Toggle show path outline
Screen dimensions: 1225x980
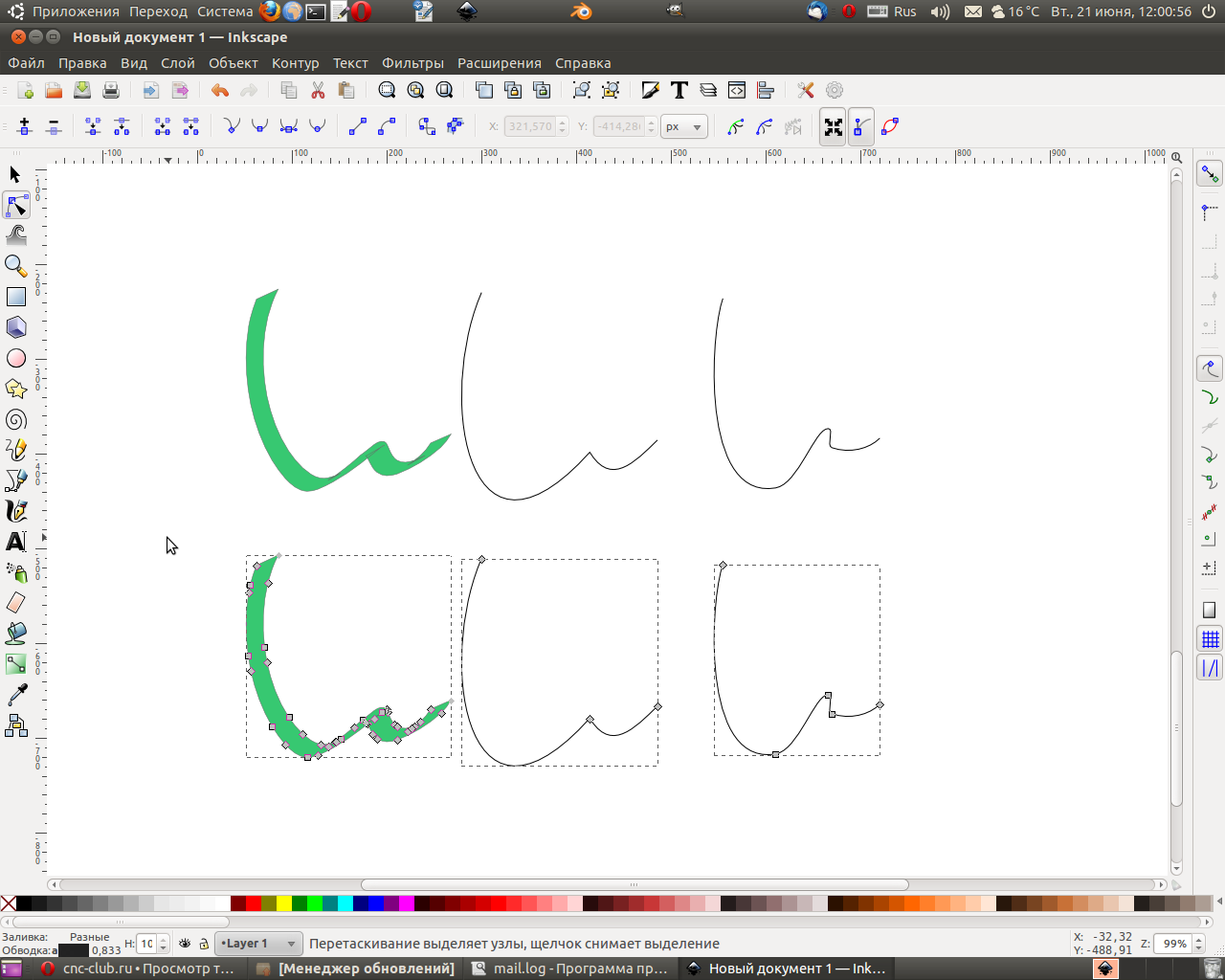click(890, 126)
